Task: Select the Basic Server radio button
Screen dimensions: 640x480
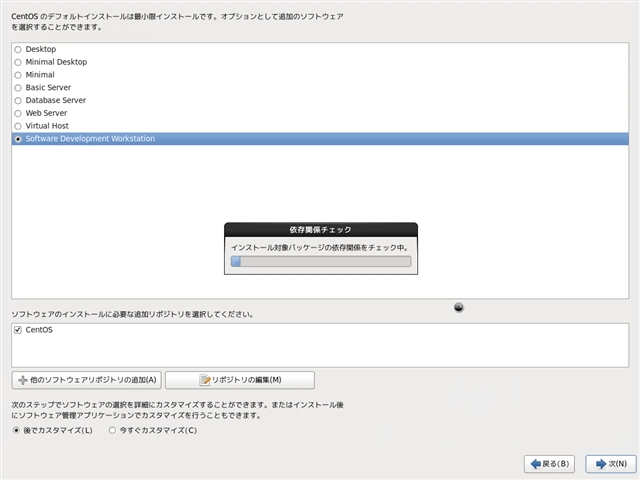Action: 18,88
